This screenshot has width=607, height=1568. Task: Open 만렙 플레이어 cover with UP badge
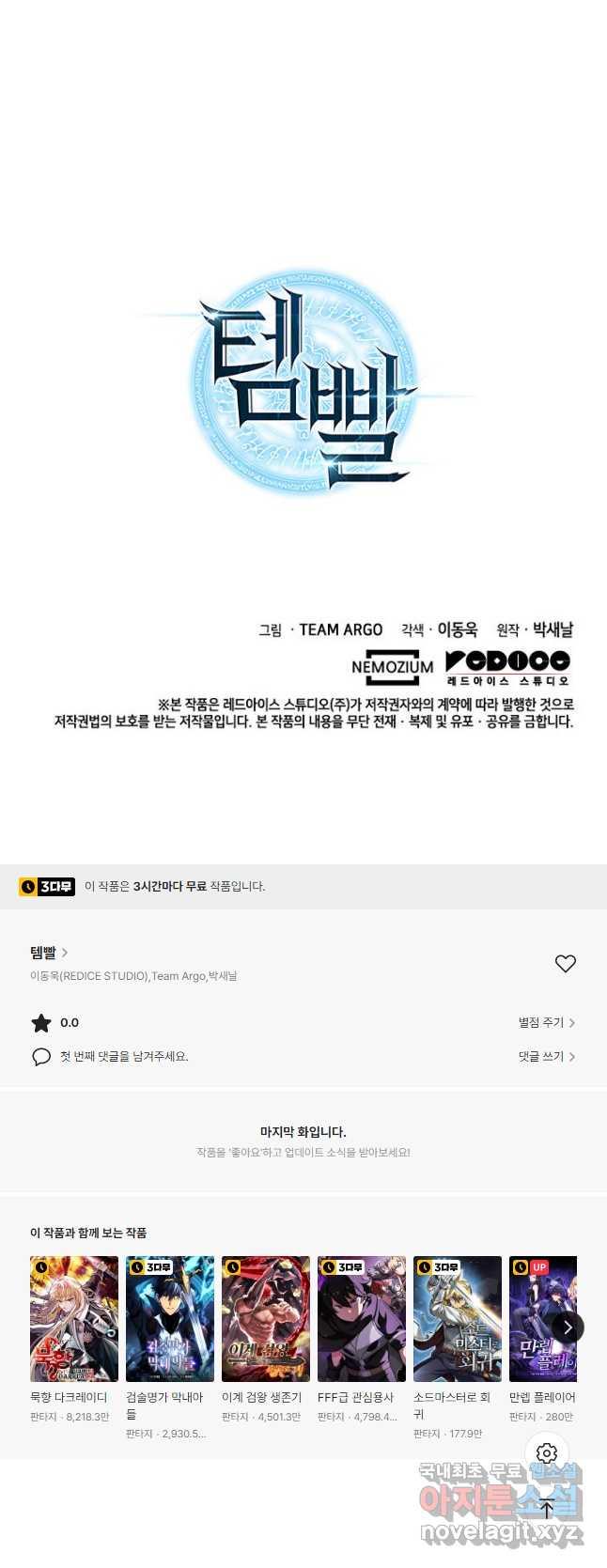tap(543, 1319)
